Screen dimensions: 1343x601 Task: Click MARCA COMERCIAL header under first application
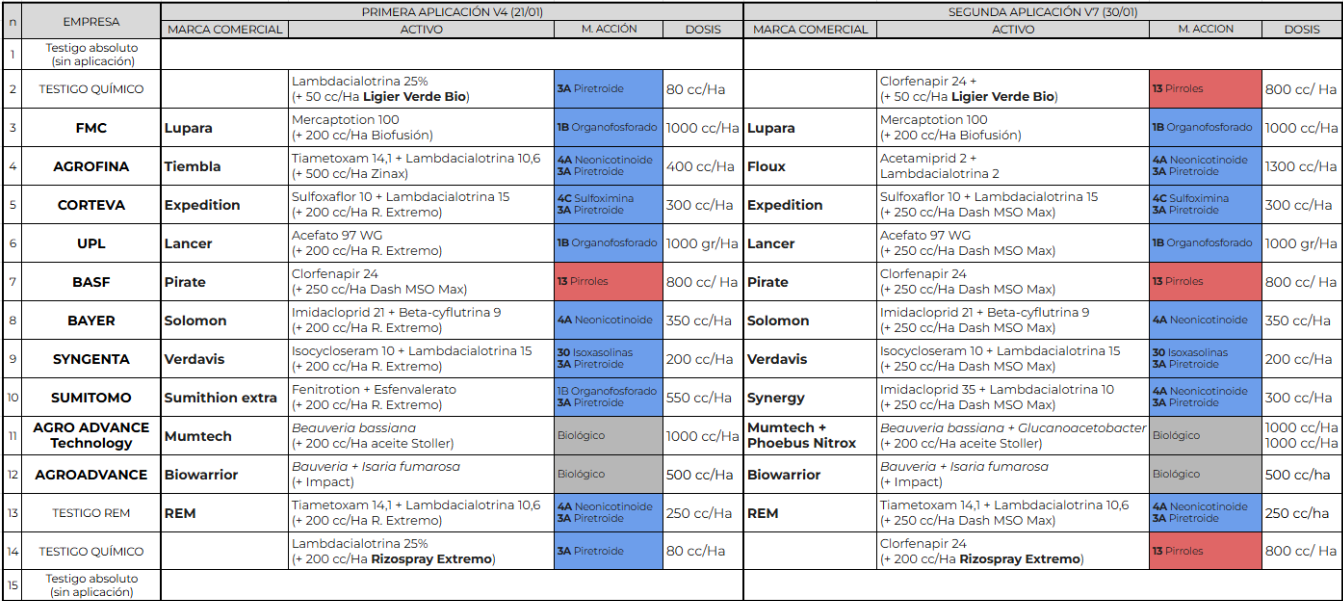(x=225, y=30)
